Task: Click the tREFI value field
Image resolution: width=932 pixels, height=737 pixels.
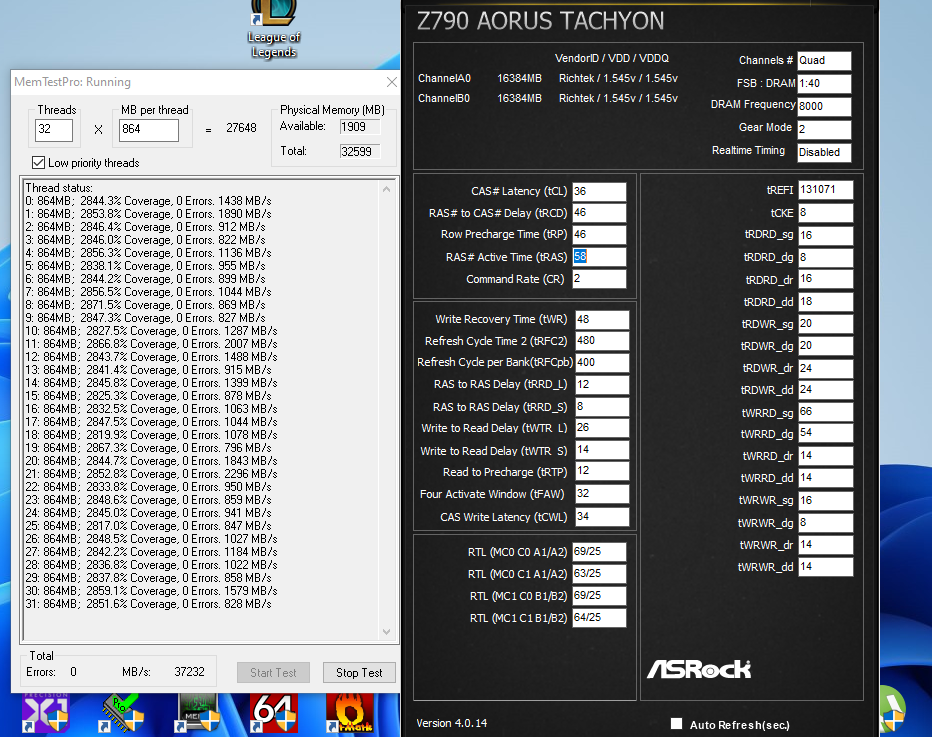Action: coord(826,190)
